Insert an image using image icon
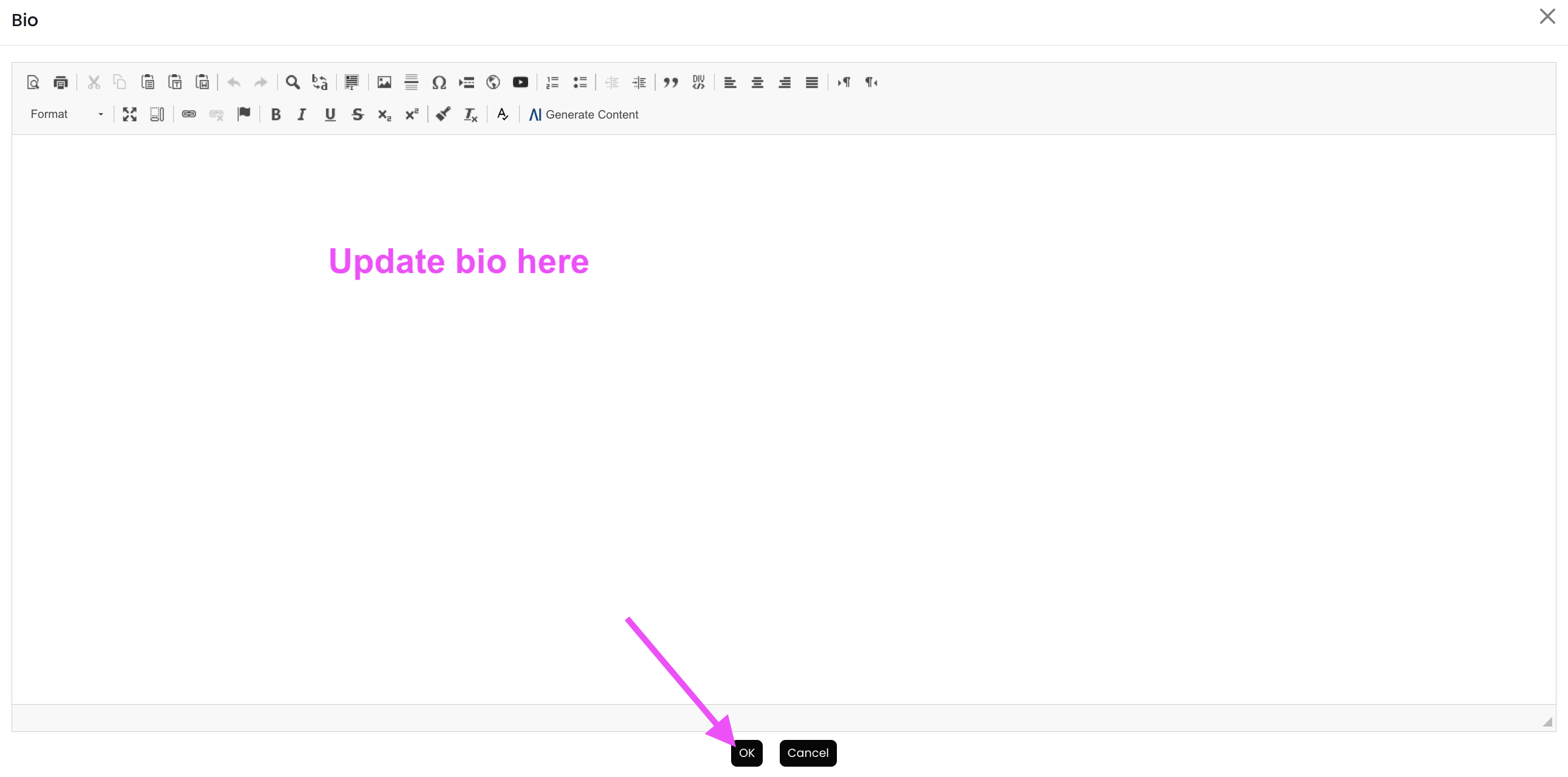This screenshot has height=777, width=1568. point(384,82)
